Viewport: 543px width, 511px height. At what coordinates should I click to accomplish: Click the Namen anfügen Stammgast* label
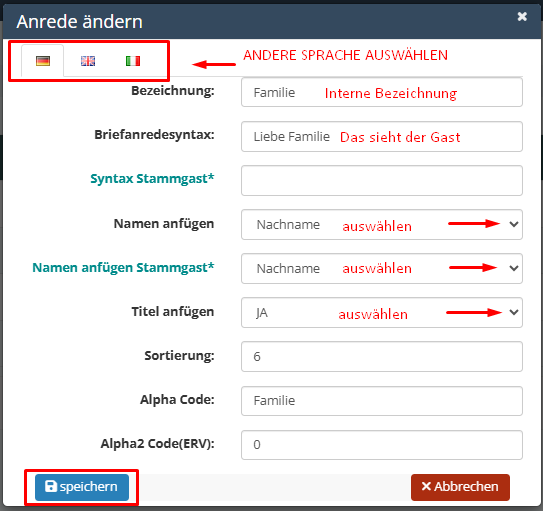tap(123, 267)
